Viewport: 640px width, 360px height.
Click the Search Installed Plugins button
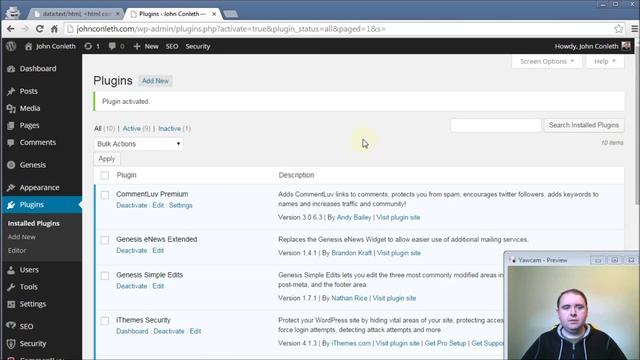tap(584, 125)
